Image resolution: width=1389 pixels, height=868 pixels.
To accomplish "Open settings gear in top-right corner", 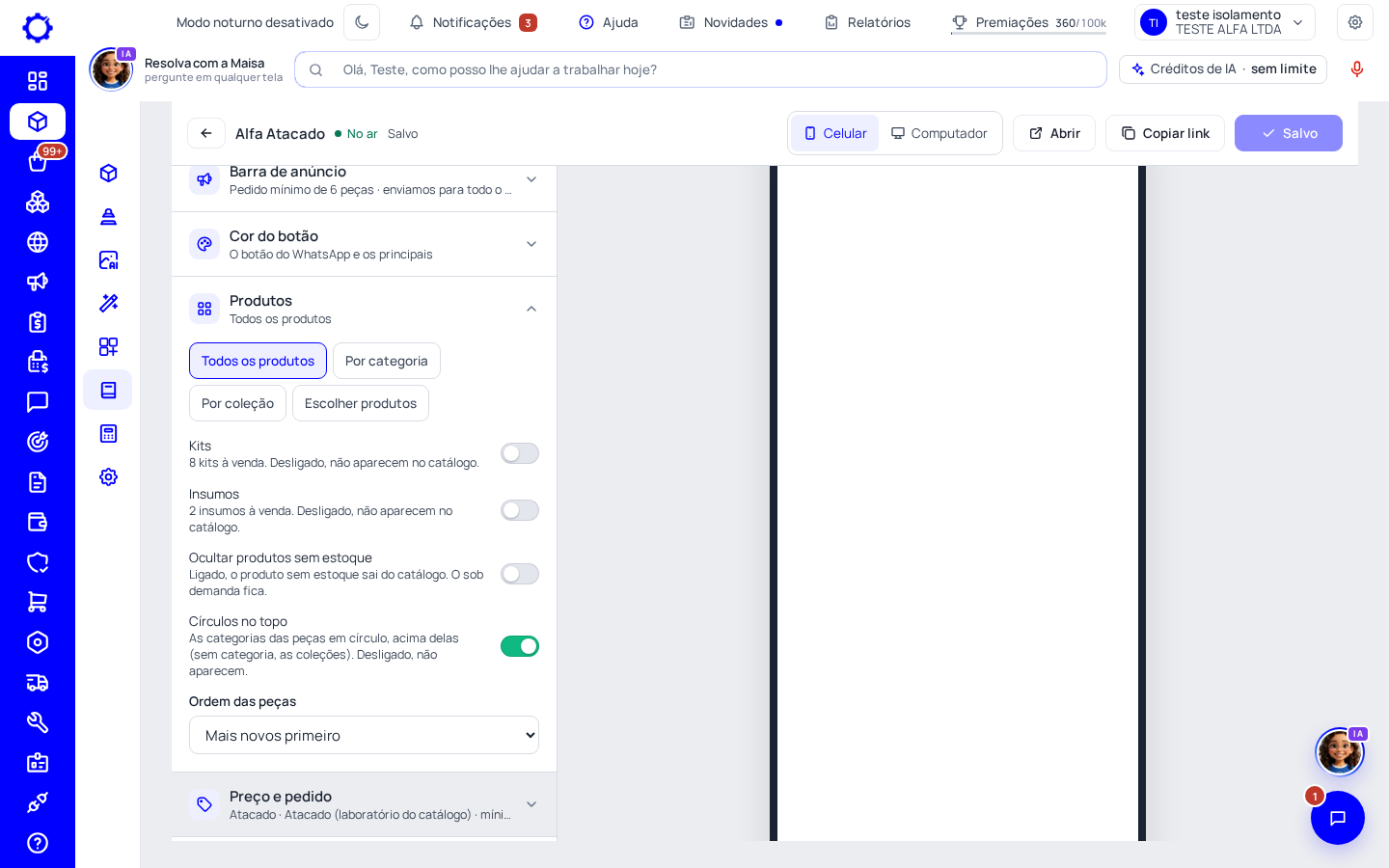I will pyautogui.click(x=1355, y=22).
